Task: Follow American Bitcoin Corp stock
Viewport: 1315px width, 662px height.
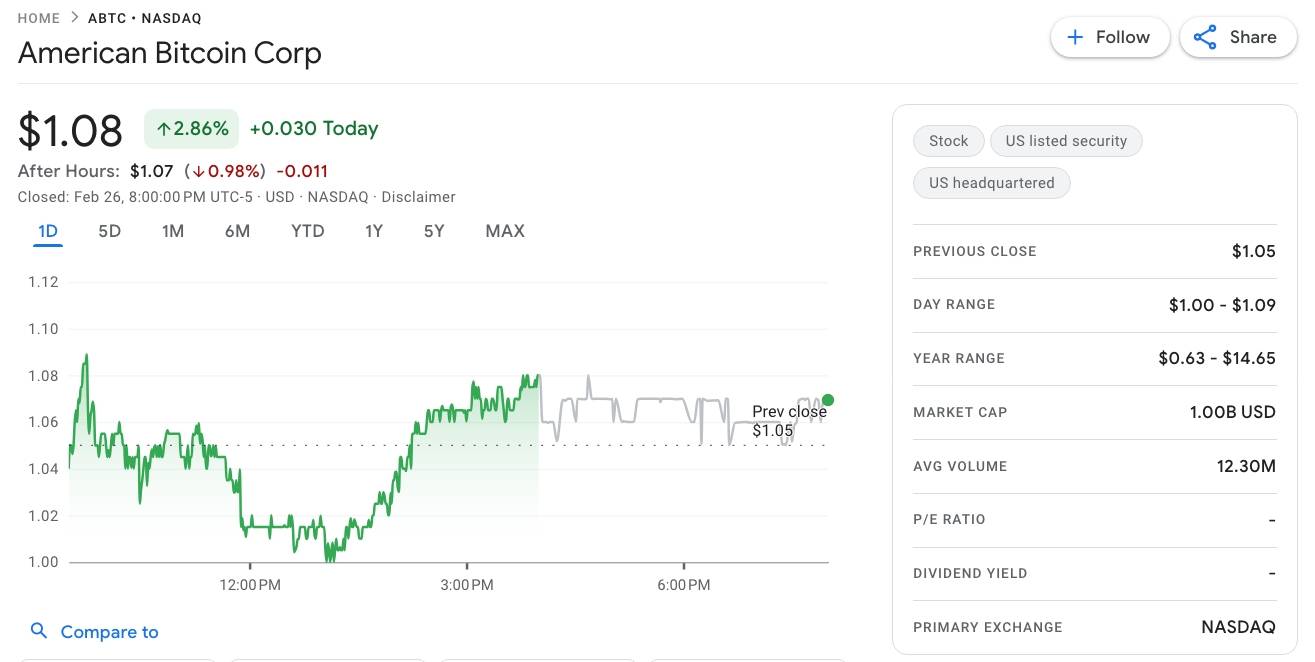Action: pos(1110,36)
